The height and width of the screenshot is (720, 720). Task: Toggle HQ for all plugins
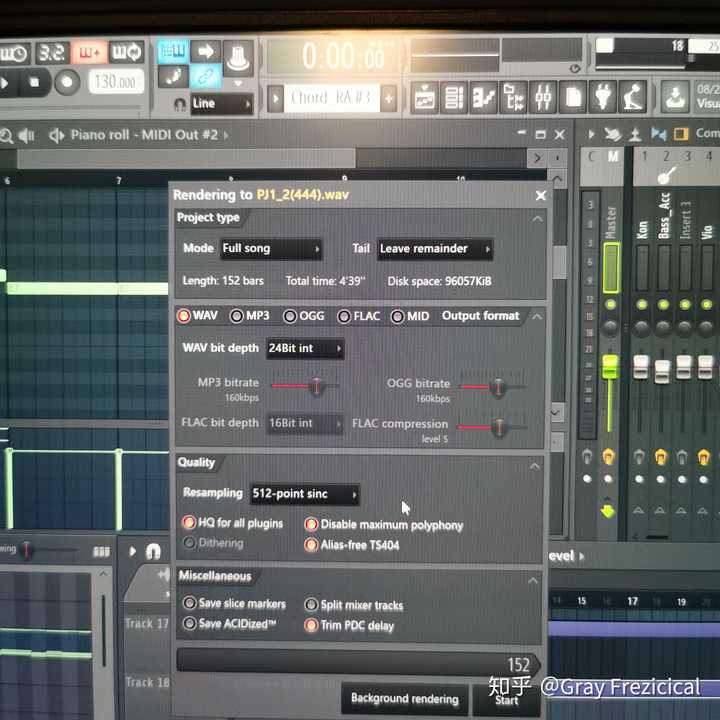pos(233,523)
